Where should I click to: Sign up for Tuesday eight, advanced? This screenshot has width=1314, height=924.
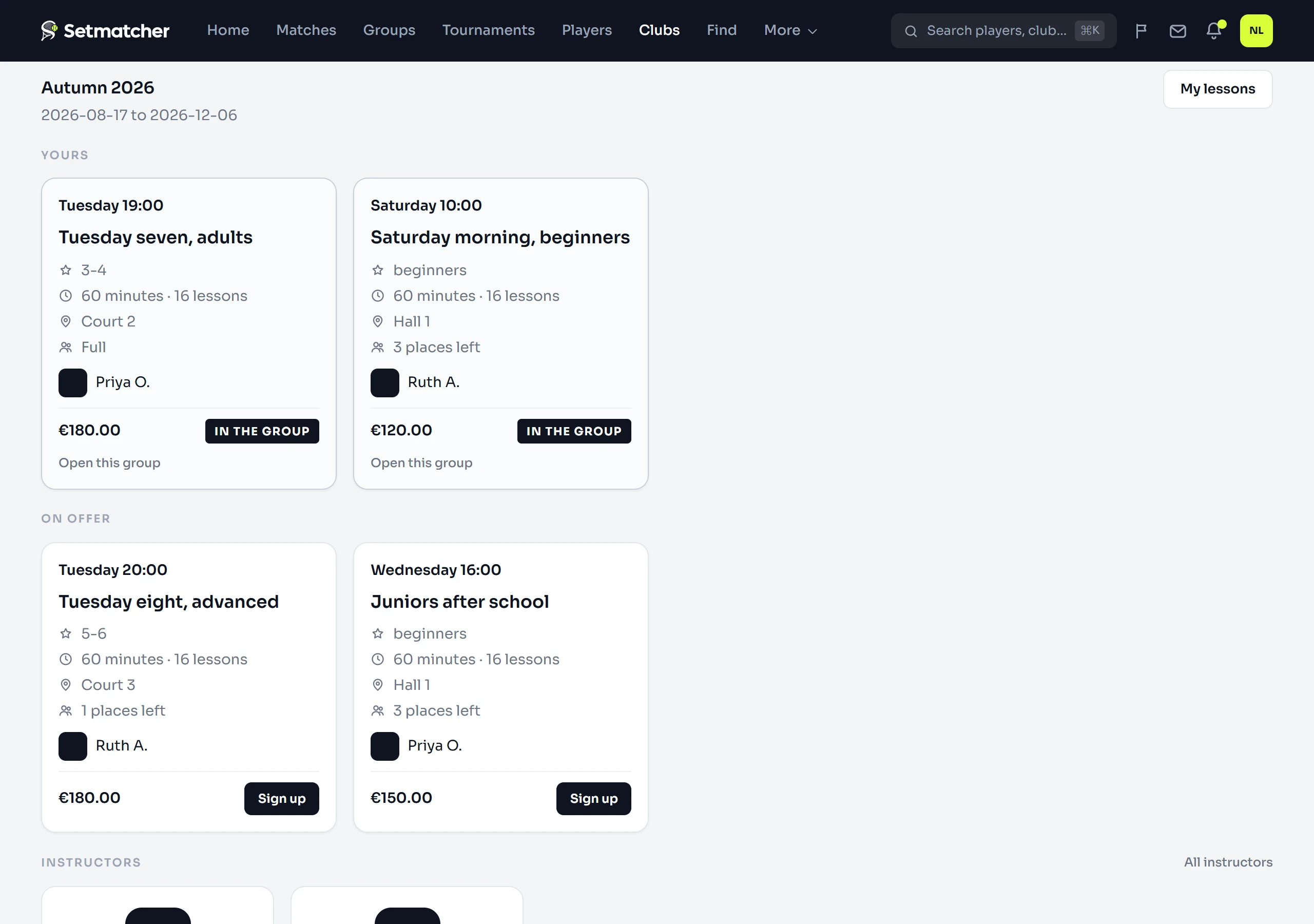(282, 799)
